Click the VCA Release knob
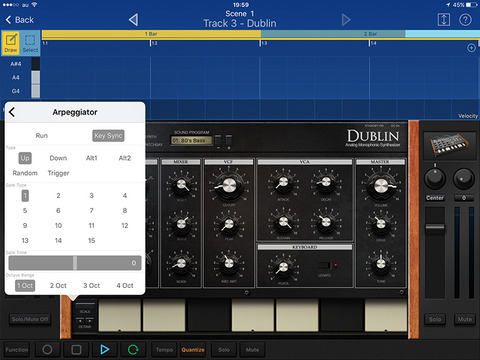The height and width of the screenshot is (360, 480). pyautogui.click(x=326, y=221)
